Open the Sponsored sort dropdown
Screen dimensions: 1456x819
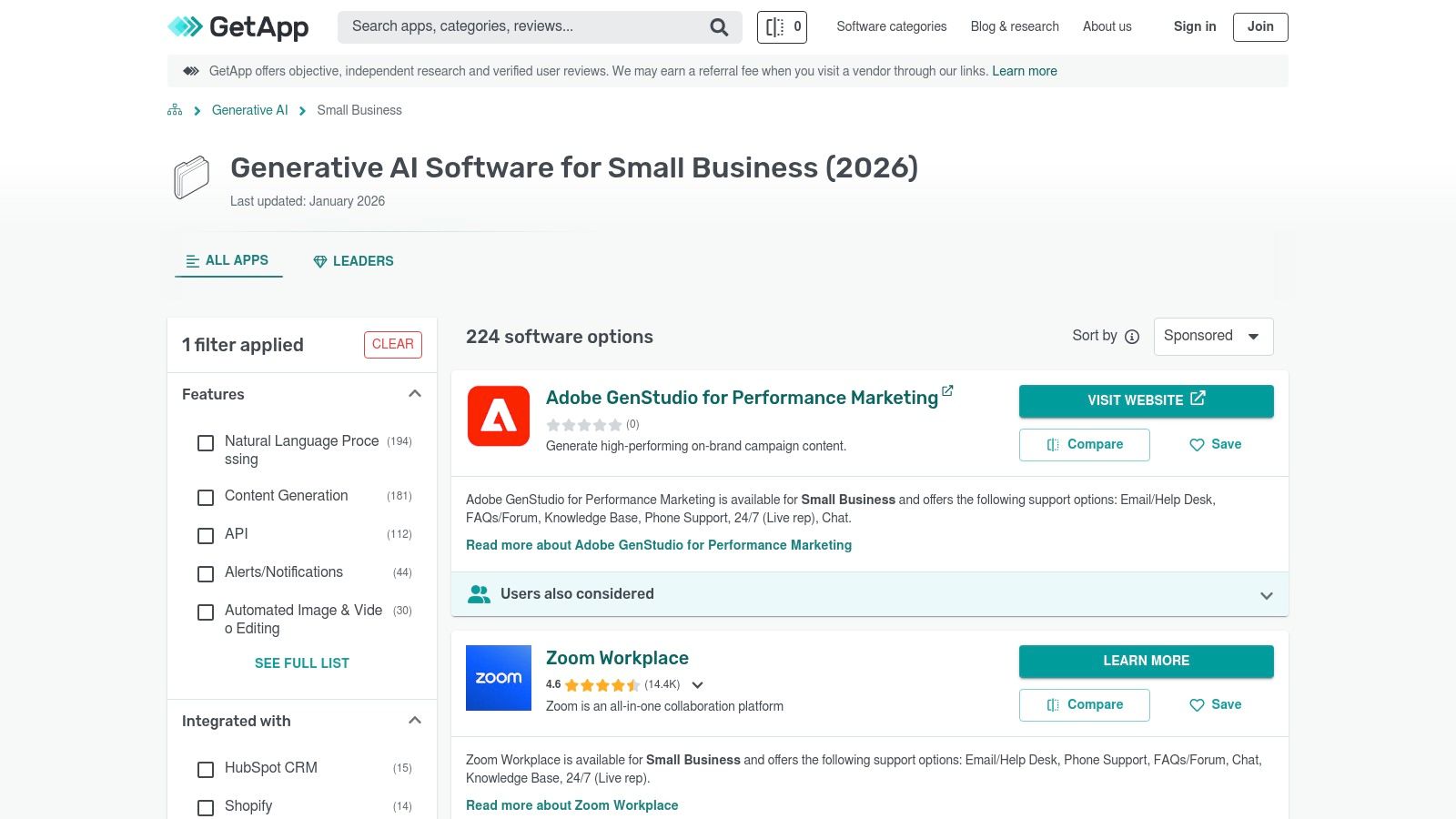tap(1213, 337)
